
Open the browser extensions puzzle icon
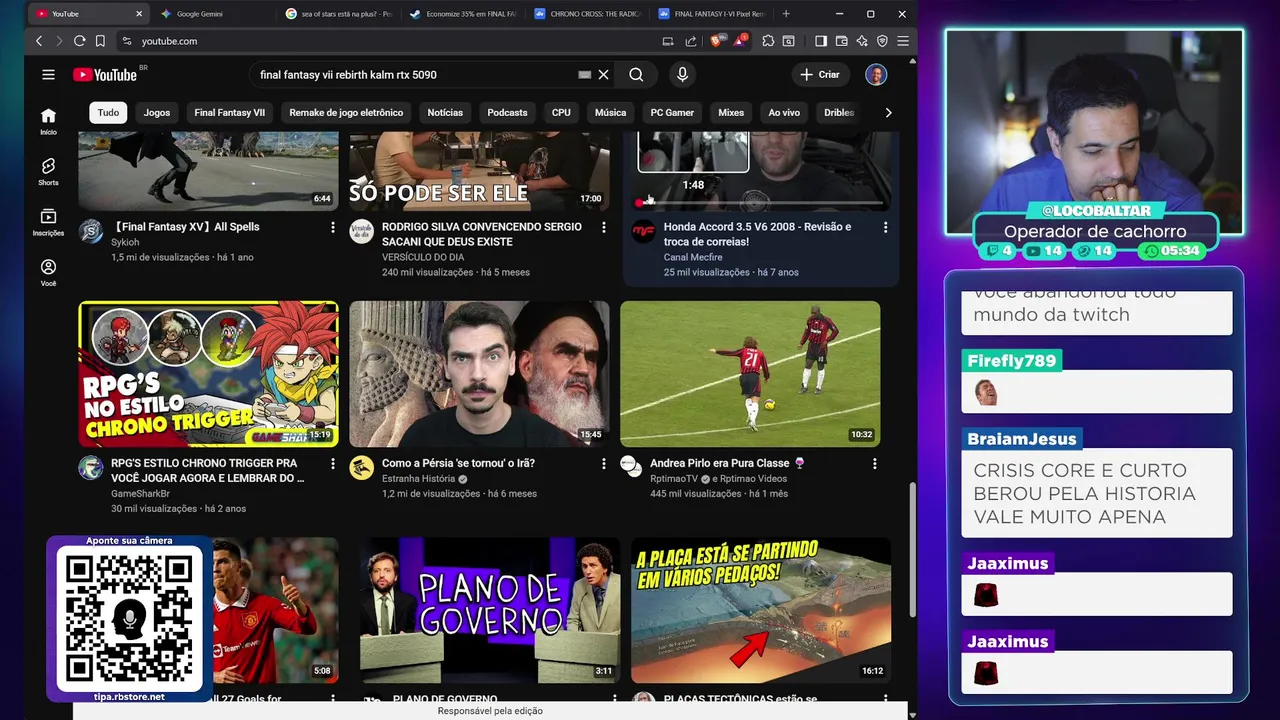coord(768,41)
